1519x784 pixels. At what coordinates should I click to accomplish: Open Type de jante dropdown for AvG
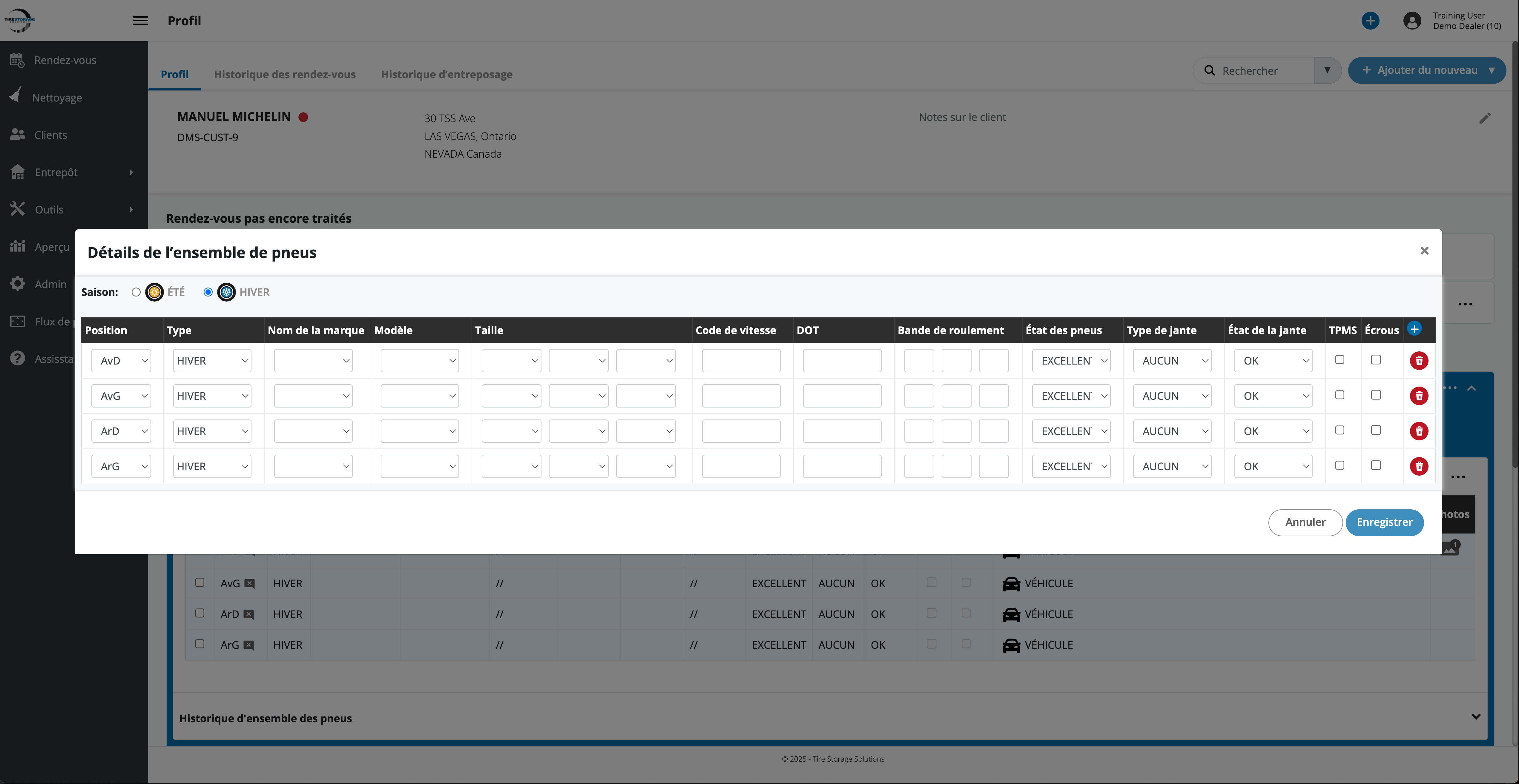1172,396
